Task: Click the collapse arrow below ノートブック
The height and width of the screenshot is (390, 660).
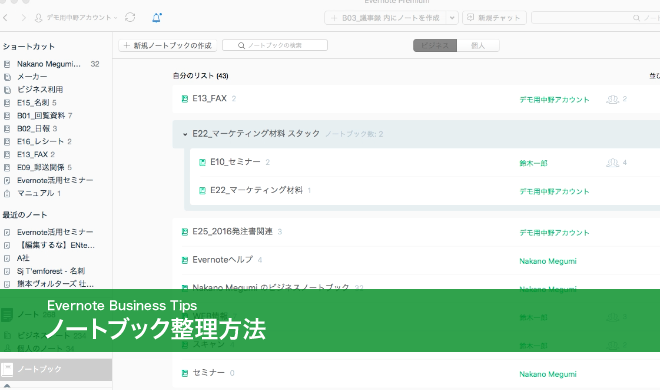Action: point(7,385)
